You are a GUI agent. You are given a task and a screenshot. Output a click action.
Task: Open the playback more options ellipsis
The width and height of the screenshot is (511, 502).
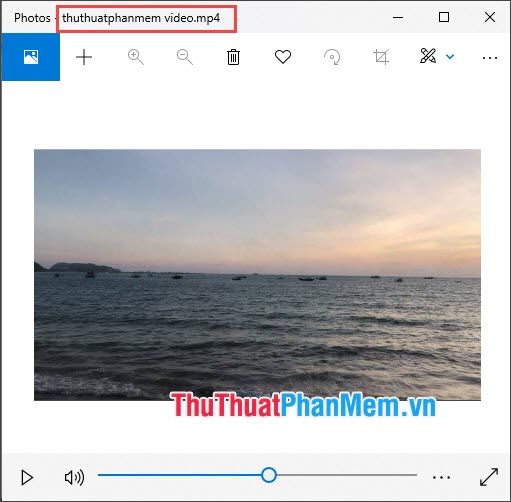pyautogui.click(x=441, y=477)
